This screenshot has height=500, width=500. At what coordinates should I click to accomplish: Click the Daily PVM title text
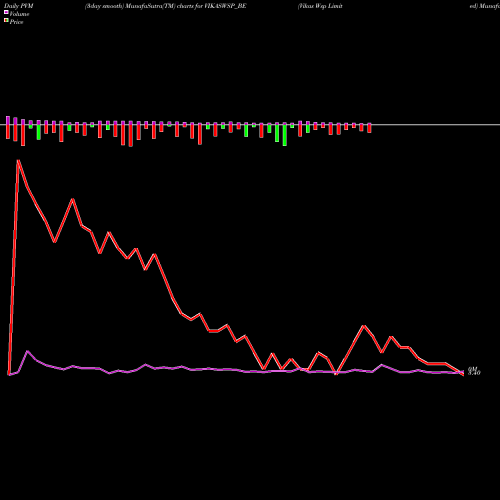point(19,6)
